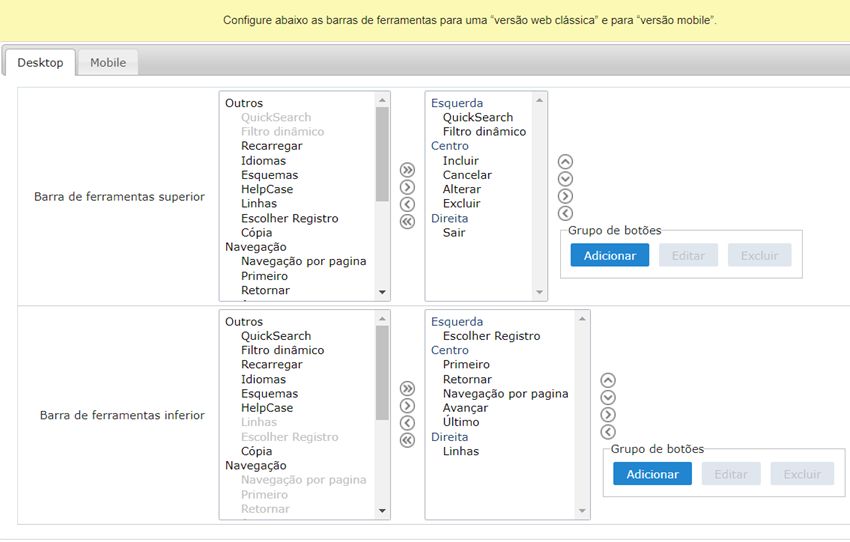This screenshot has height=542, width=850.
Task: Click scrollbar thumb of inferior available list
Action: coord(382,373)
